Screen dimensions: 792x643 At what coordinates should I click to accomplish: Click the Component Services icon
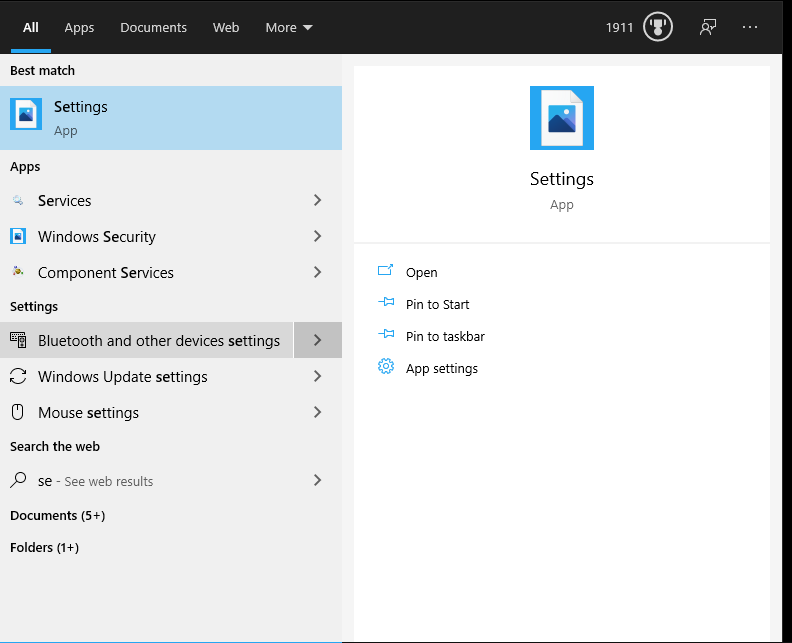coord(18,273)
